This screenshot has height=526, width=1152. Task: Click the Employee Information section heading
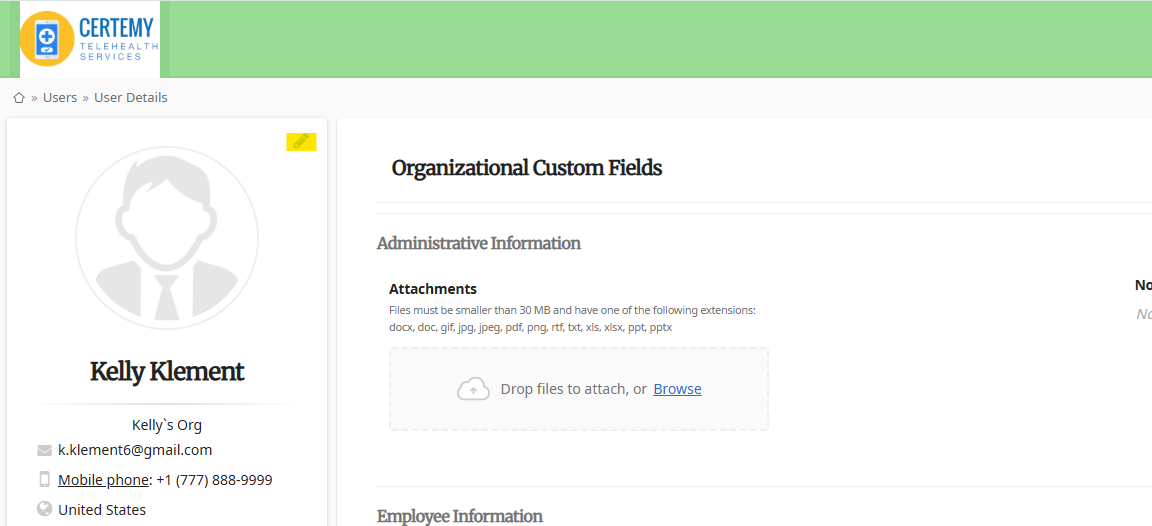459,516
